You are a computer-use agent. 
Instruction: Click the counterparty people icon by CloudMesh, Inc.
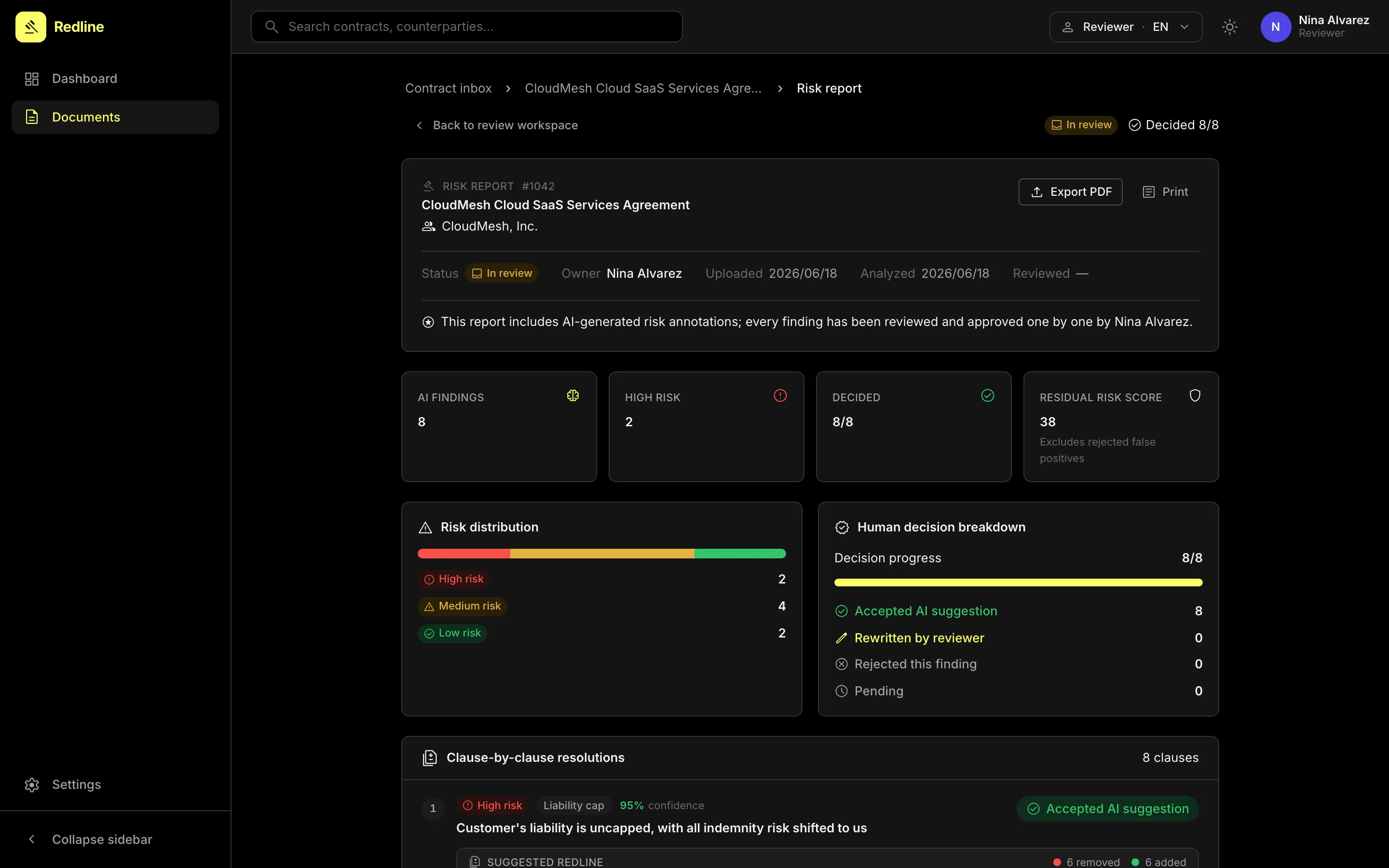428,226
